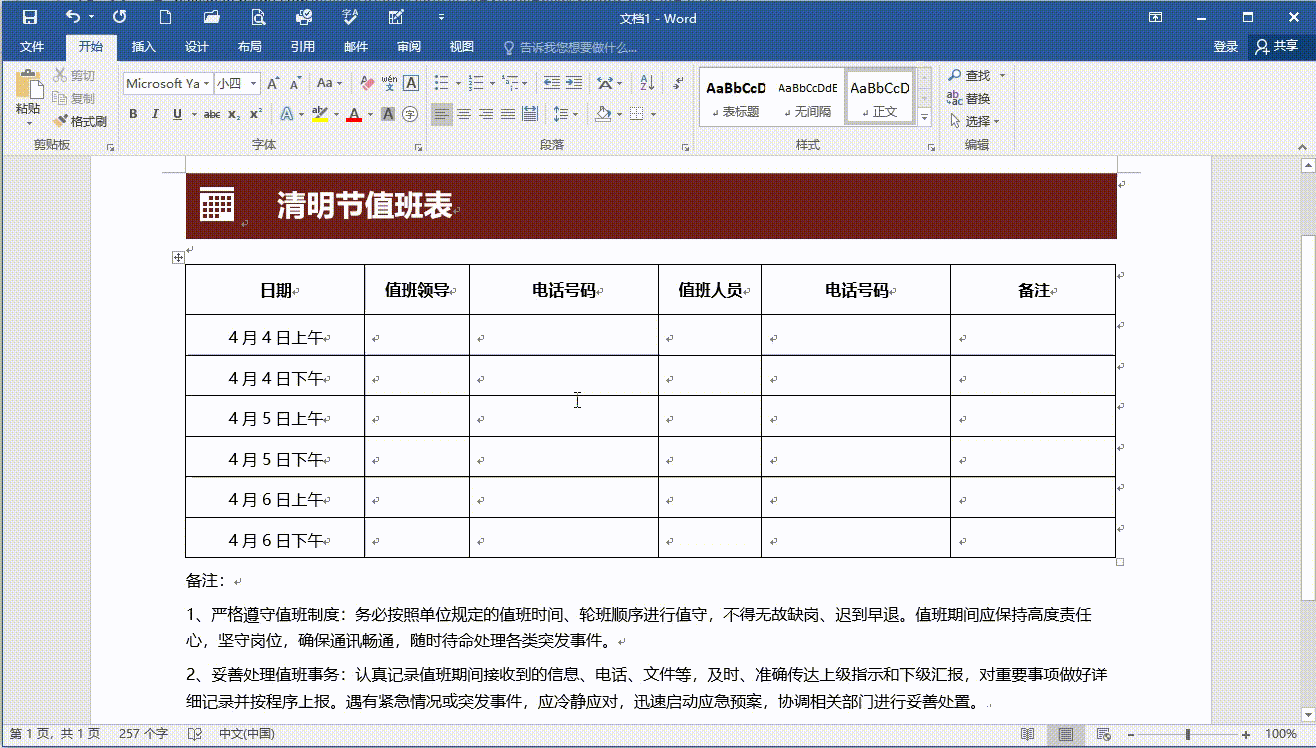The width and height of the screenshot is (1316, 748).
Task: Click the paste clipboard icon
Action: coord(28,85)
